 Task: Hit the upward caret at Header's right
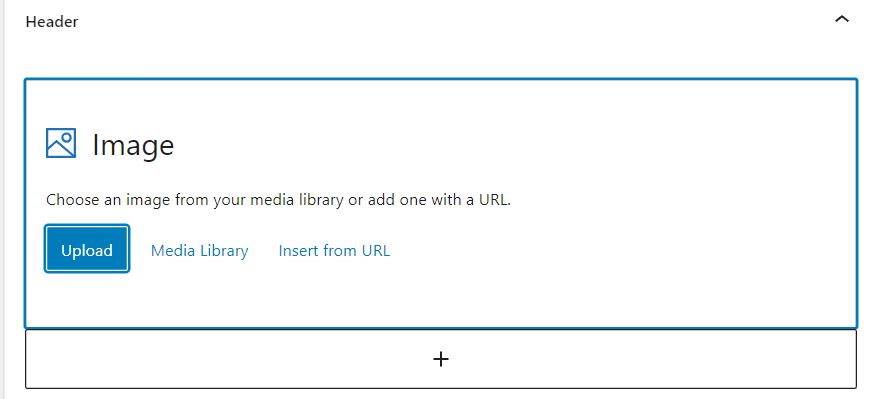coord(841,20)
